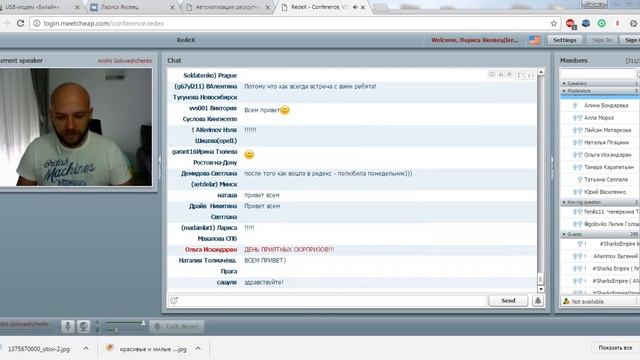The width and height of the screenshot is (640, 360).
Task: Click the current speaker video feed
Action: [76, 127]
